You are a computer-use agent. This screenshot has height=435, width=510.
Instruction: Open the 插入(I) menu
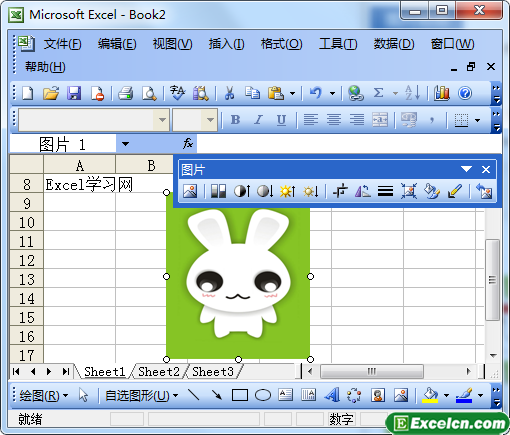coord(226,44)
